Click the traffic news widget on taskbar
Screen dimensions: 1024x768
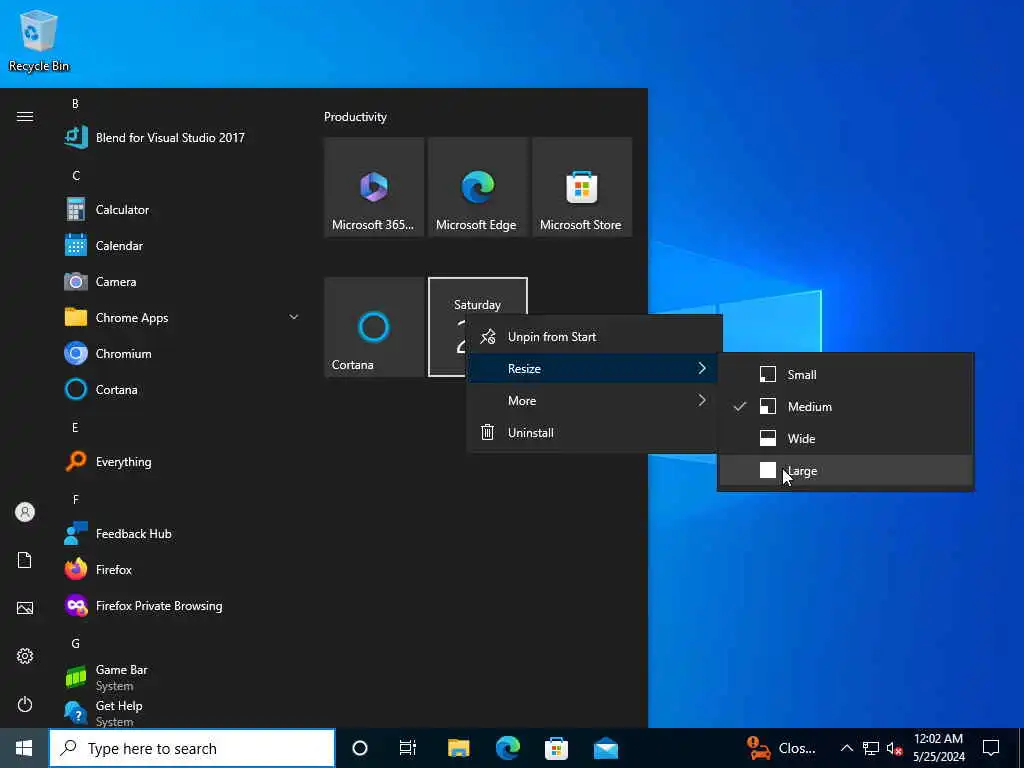pos(782,748)
